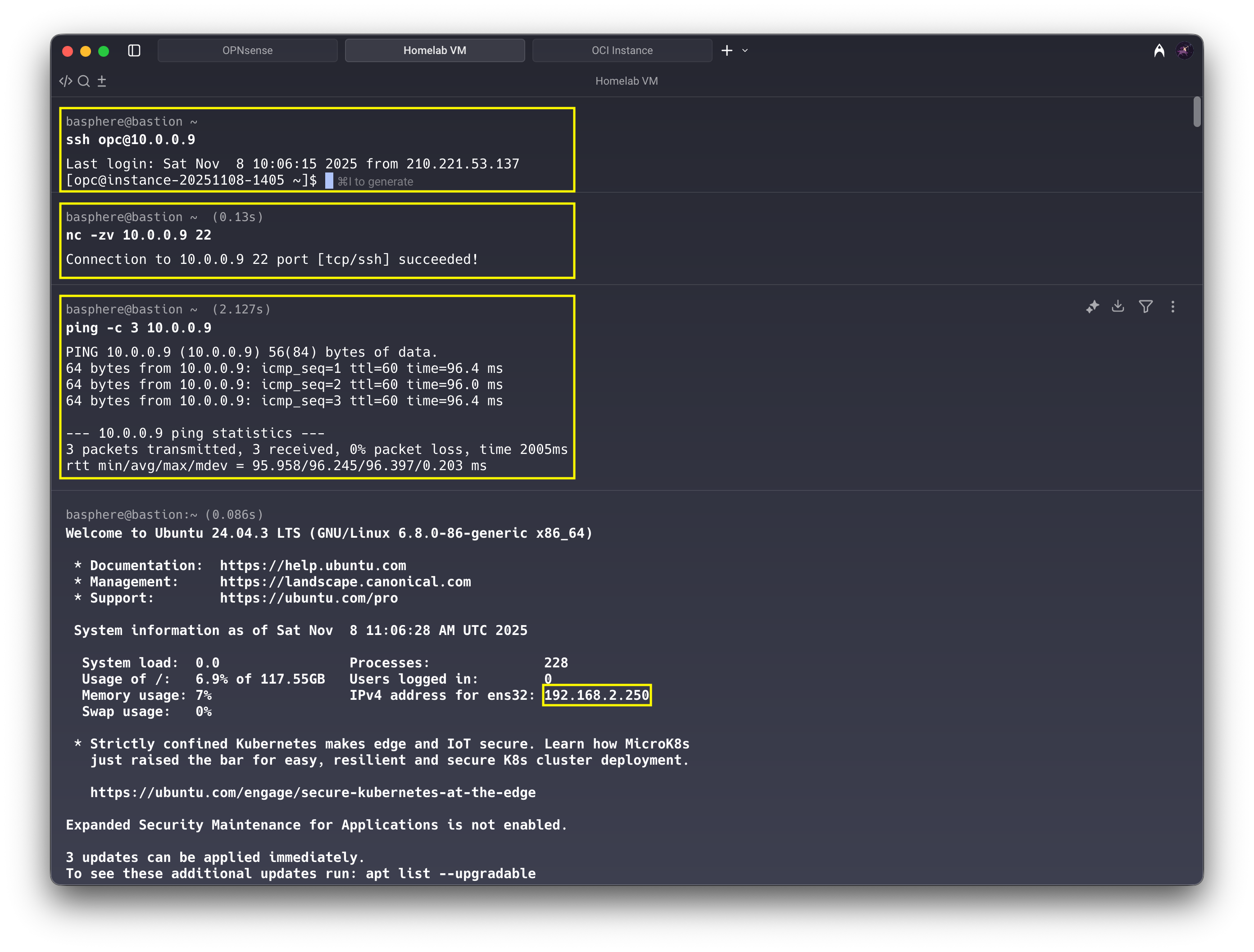Open the secure-kubernetes-at-the-edge URL
The width and height of the screenshot is (1254, 952).
(x=313, y=793)
